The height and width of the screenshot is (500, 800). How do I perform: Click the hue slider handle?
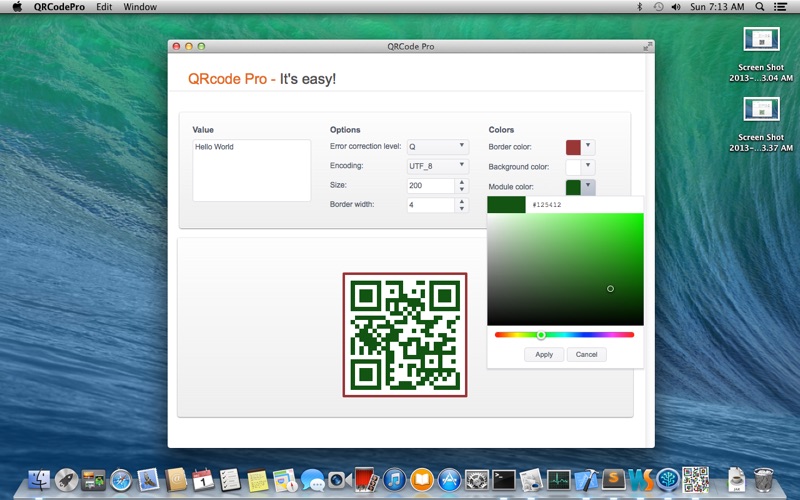[541, 335]
